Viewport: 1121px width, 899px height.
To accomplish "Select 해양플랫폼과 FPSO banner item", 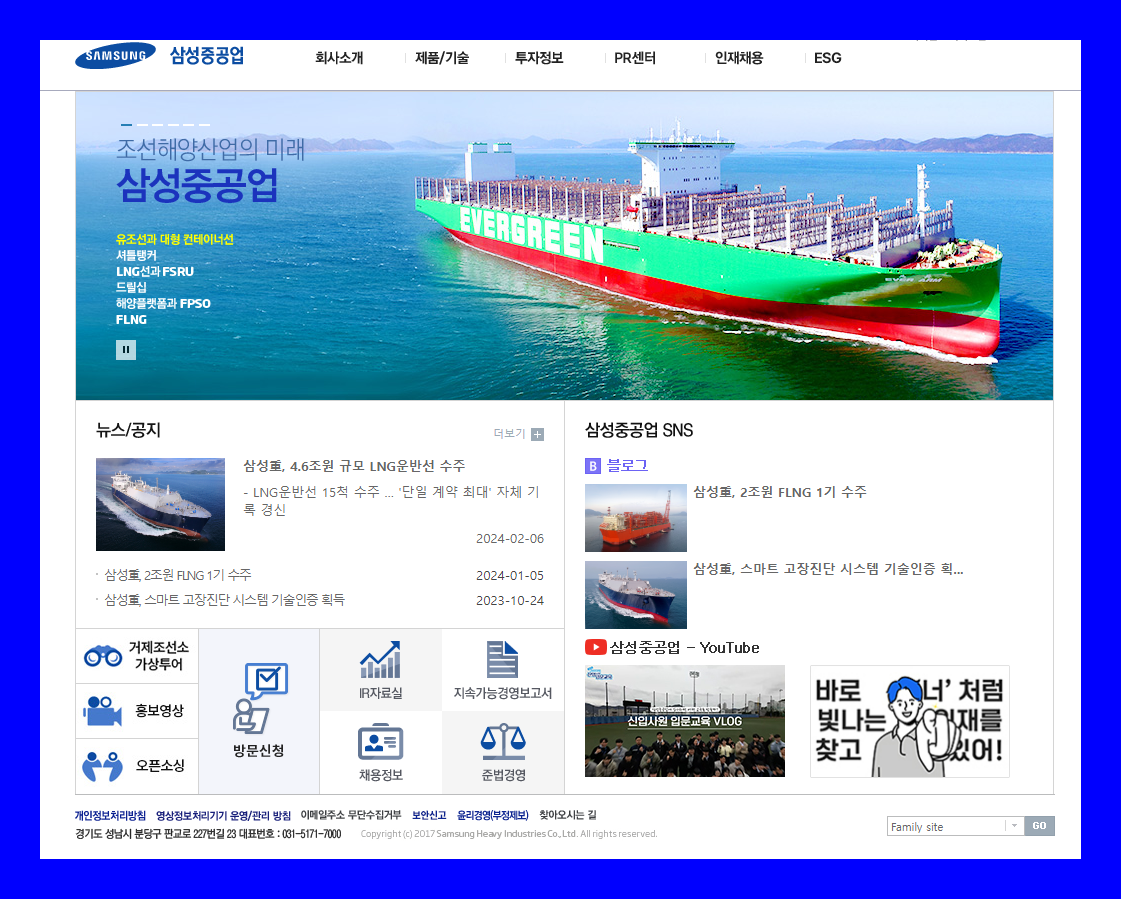I will (x=163, y=303).
